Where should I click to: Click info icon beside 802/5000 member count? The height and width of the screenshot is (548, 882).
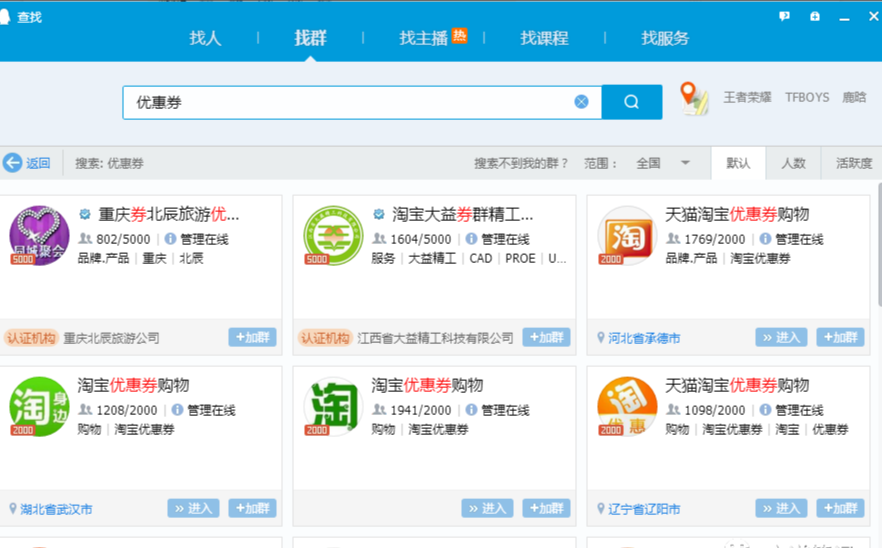[x=170, y=239]
